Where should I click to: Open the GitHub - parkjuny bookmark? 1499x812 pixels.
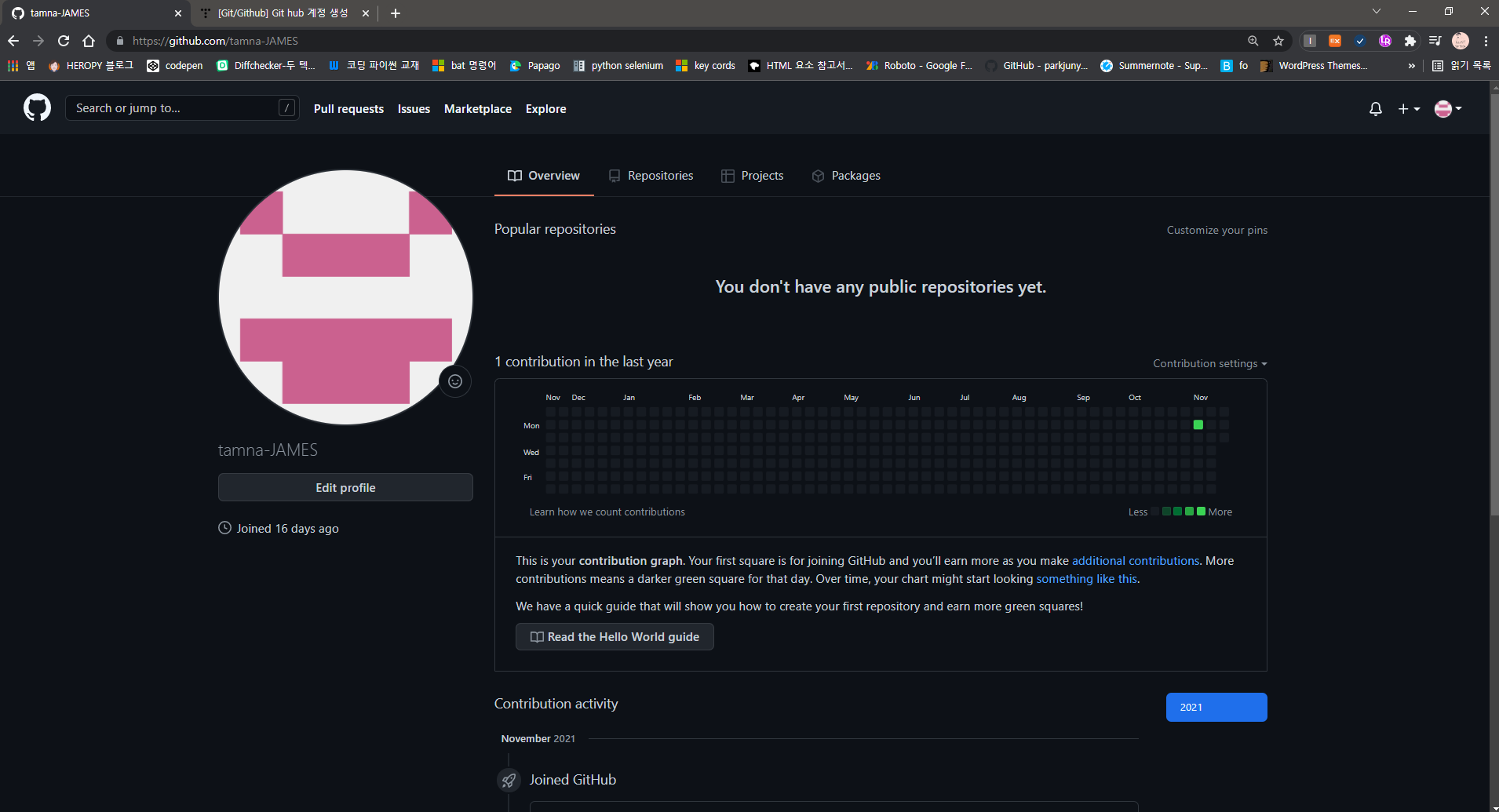[x=1038, y=66]
